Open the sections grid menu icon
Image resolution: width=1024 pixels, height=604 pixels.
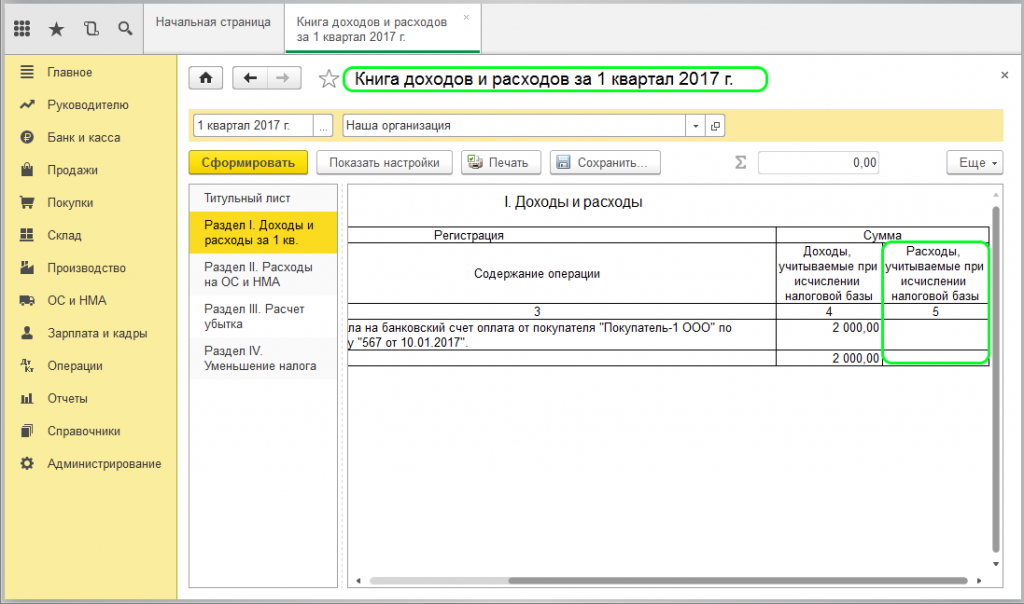22,28
